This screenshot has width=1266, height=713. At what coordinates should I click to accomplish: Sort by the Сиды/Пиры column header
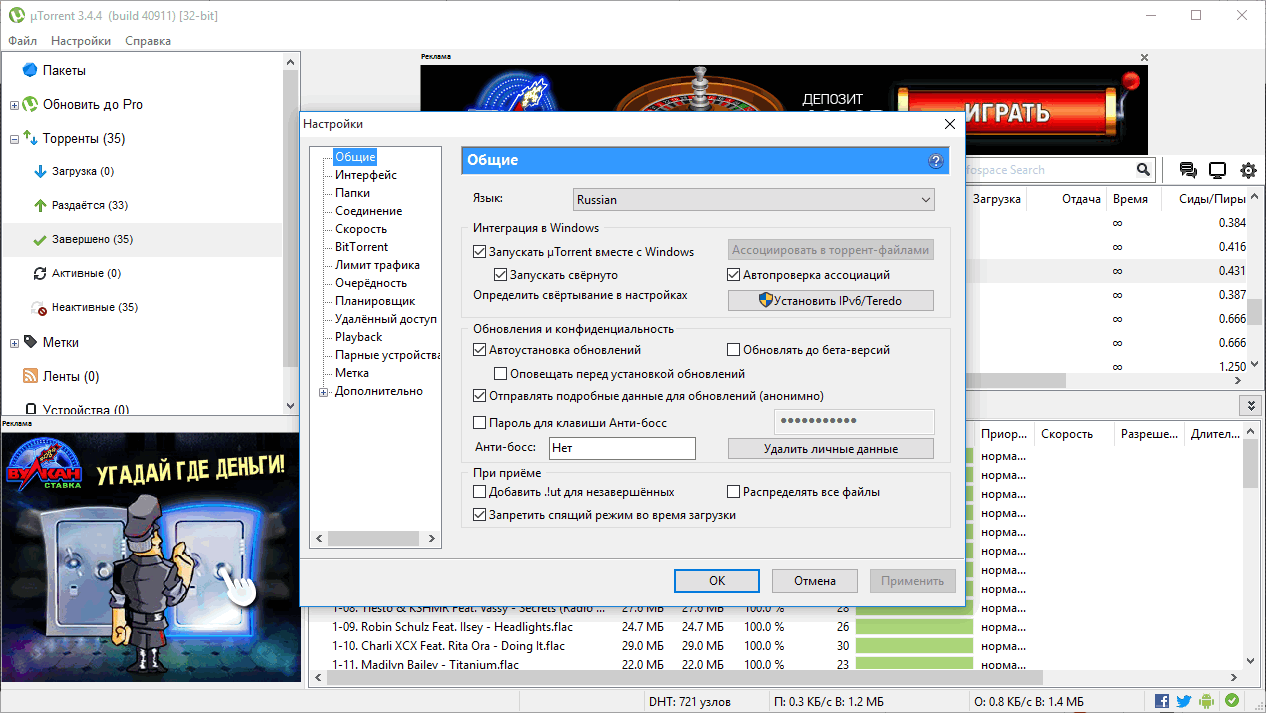click(1211, 199)
